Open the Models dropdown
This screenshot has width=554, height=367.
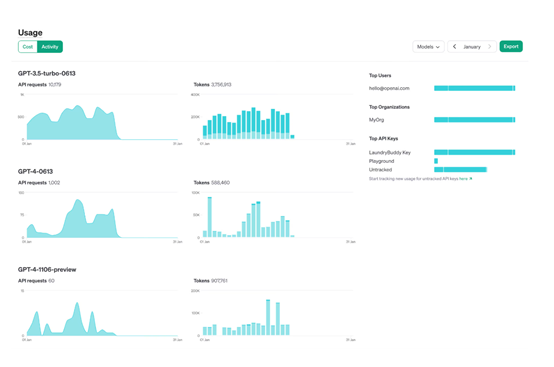pyautogui.click(x=428, y=47)
